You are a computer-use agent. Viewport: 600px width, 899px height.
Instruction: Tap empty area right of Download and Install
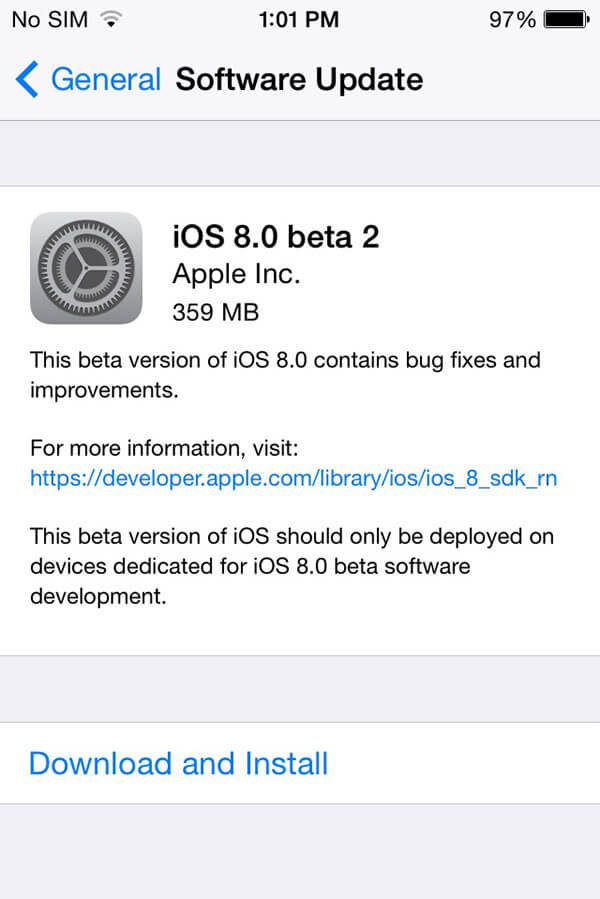coord(470,764)
